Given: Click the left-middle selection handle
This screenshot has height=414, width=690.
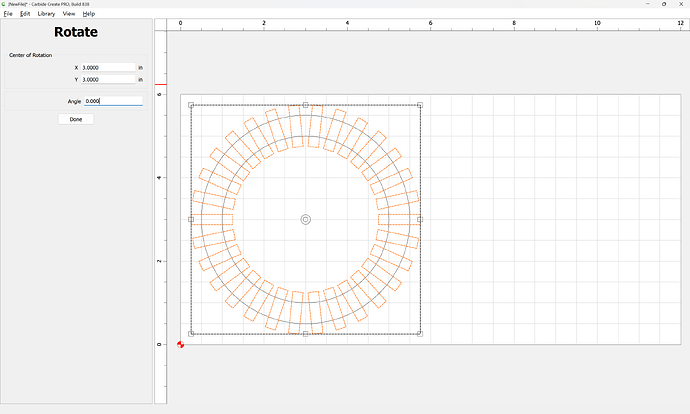Looking at the screenshot, I should (x=191, y=219).
